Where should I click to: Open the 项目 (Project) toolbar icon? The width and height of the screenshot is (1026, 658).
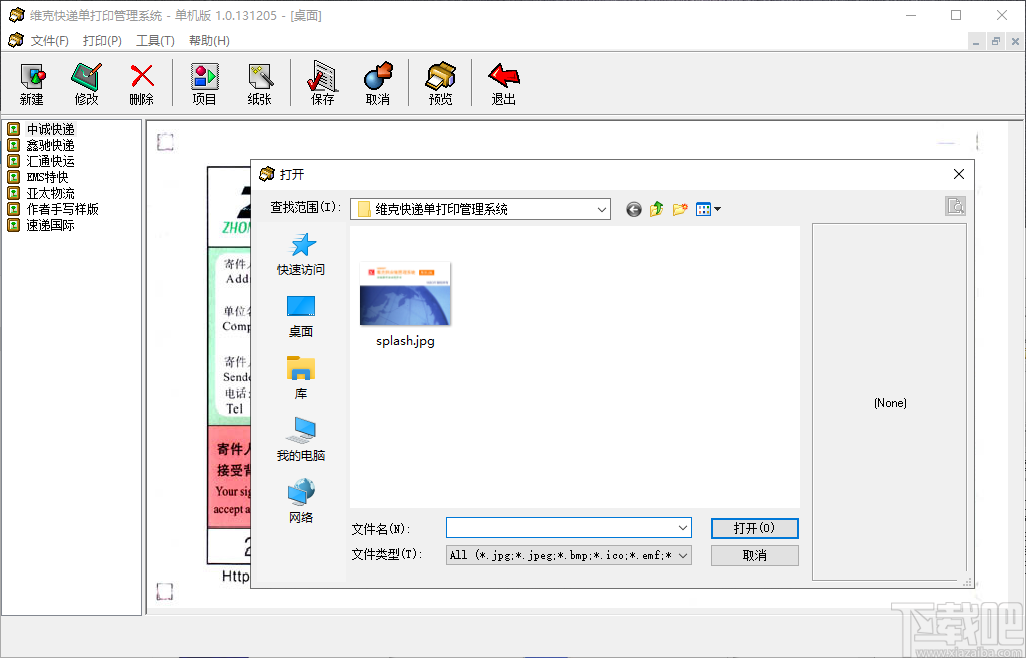(204, 82)
